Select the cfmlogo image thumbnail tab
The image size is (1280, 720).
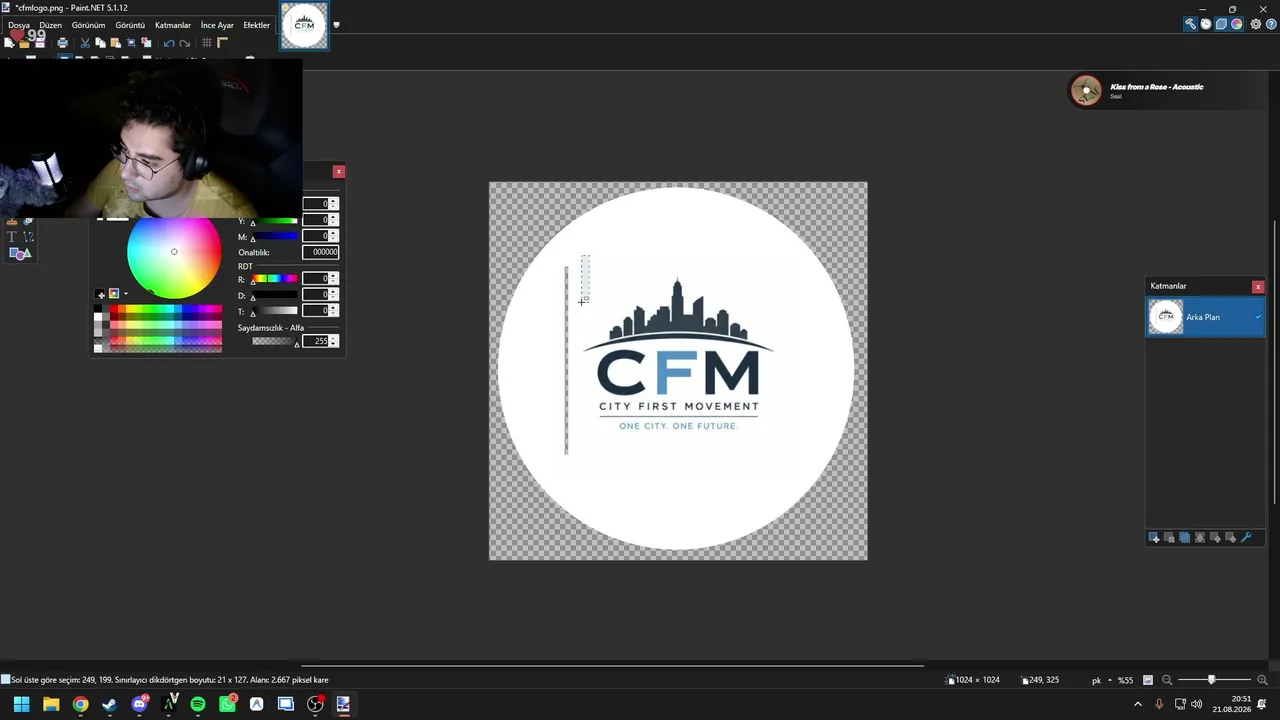point(304,26)
